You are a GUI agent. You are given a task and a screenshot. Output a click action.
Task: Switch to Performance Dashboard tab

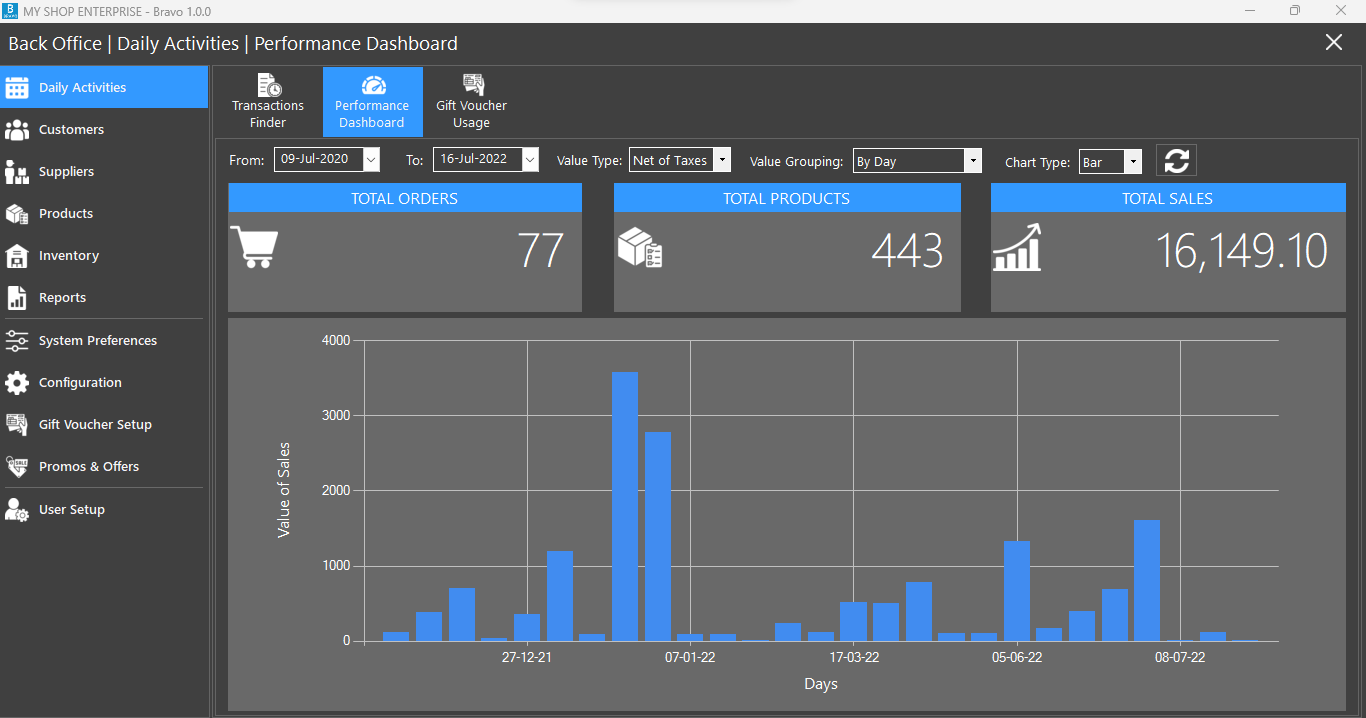372,102
